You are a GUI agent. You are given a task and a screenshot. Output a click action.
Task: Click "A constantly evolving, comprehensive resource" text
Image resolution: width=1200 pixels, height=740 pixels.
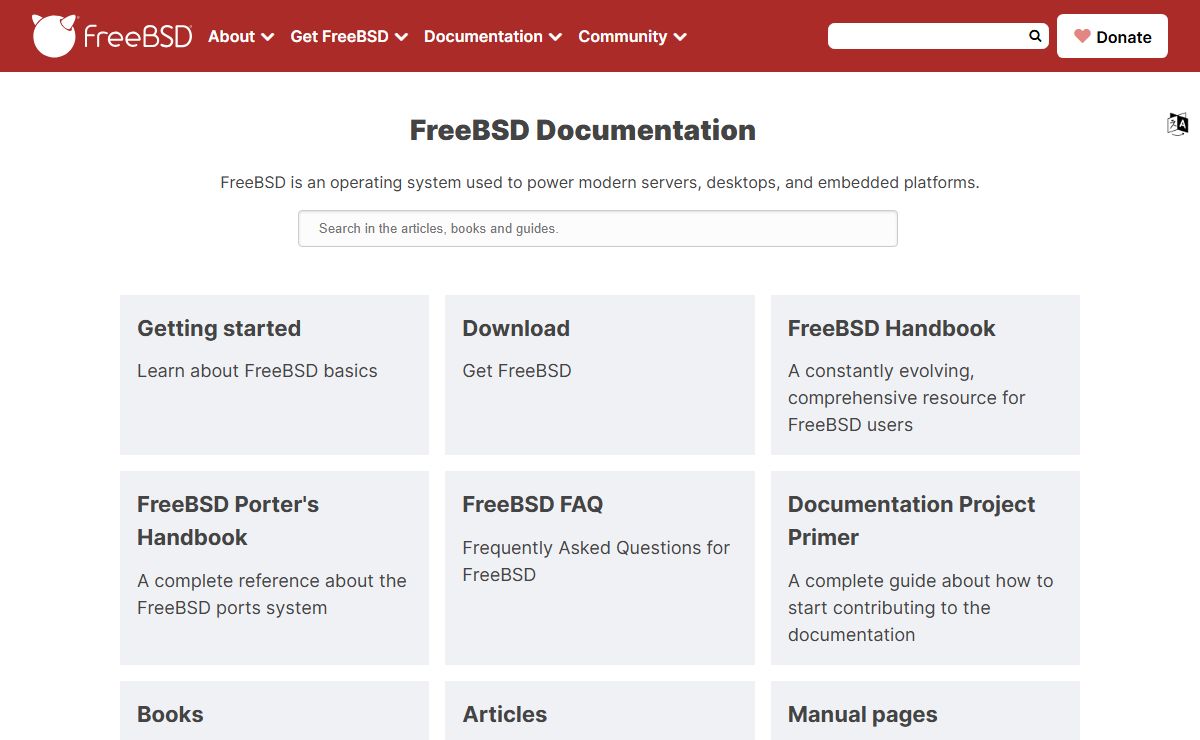[907, 398]
